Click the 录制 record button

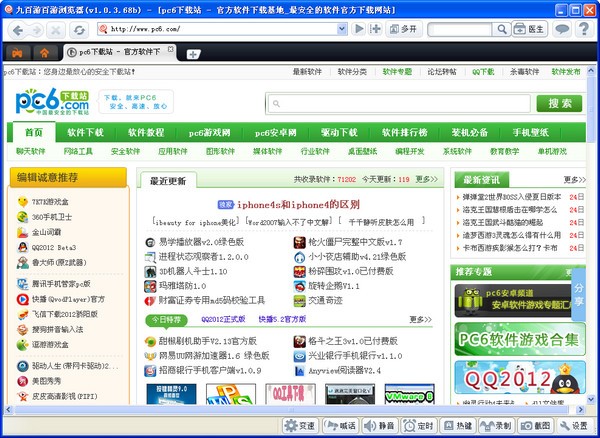click(x=496, y=425)
